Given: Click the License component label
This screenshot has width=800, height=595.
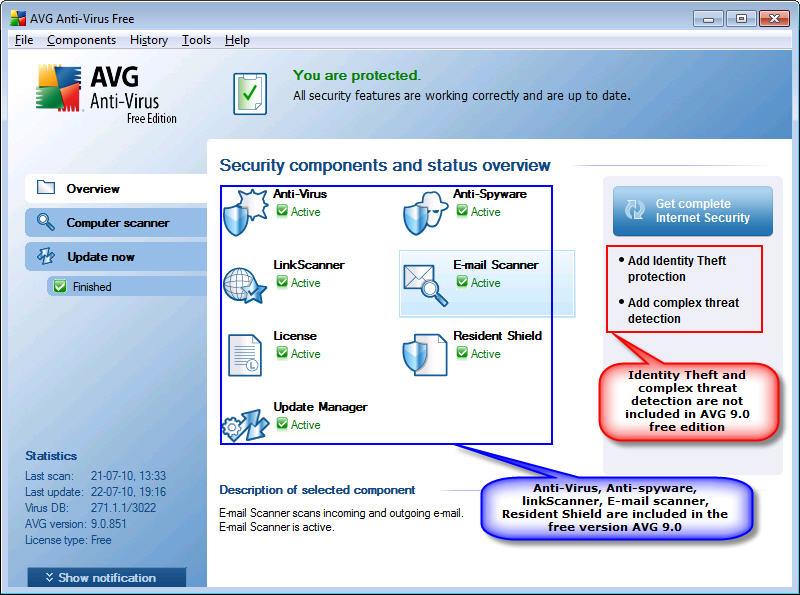Looking at the screenshot, I should click(295, 336).
